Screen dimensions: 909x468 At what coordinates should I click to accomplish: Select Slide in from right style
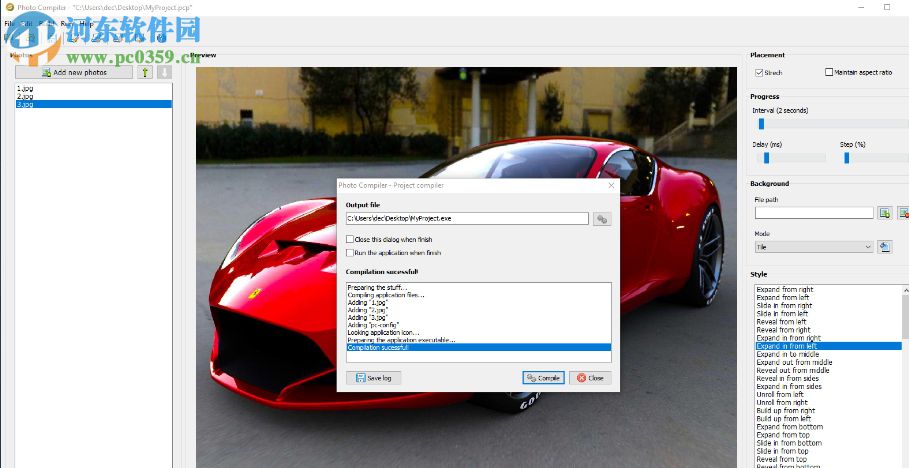tap(784, 306)
